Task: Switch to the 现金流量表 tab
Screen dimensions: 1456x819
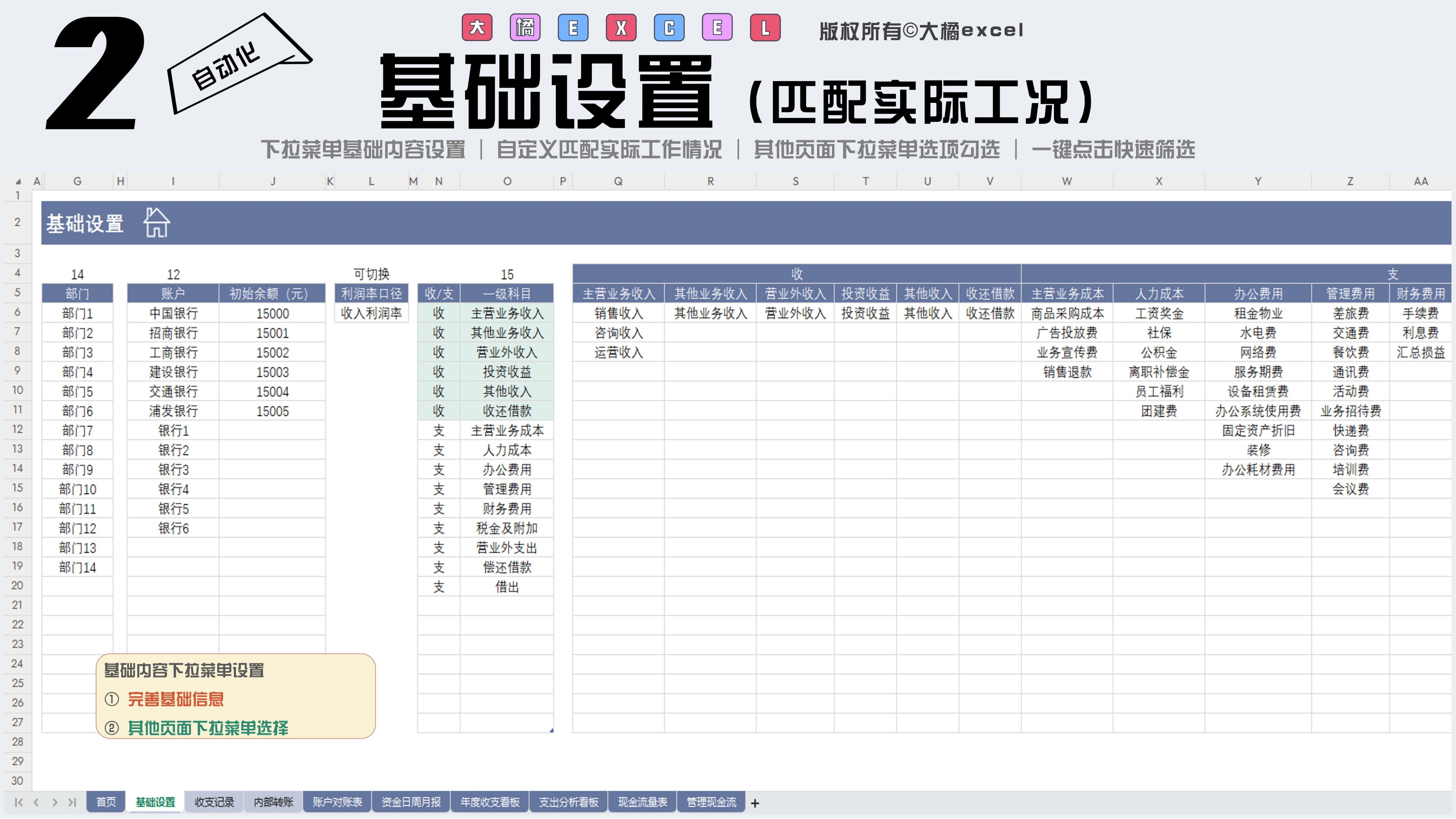Action: coord(642,802)
